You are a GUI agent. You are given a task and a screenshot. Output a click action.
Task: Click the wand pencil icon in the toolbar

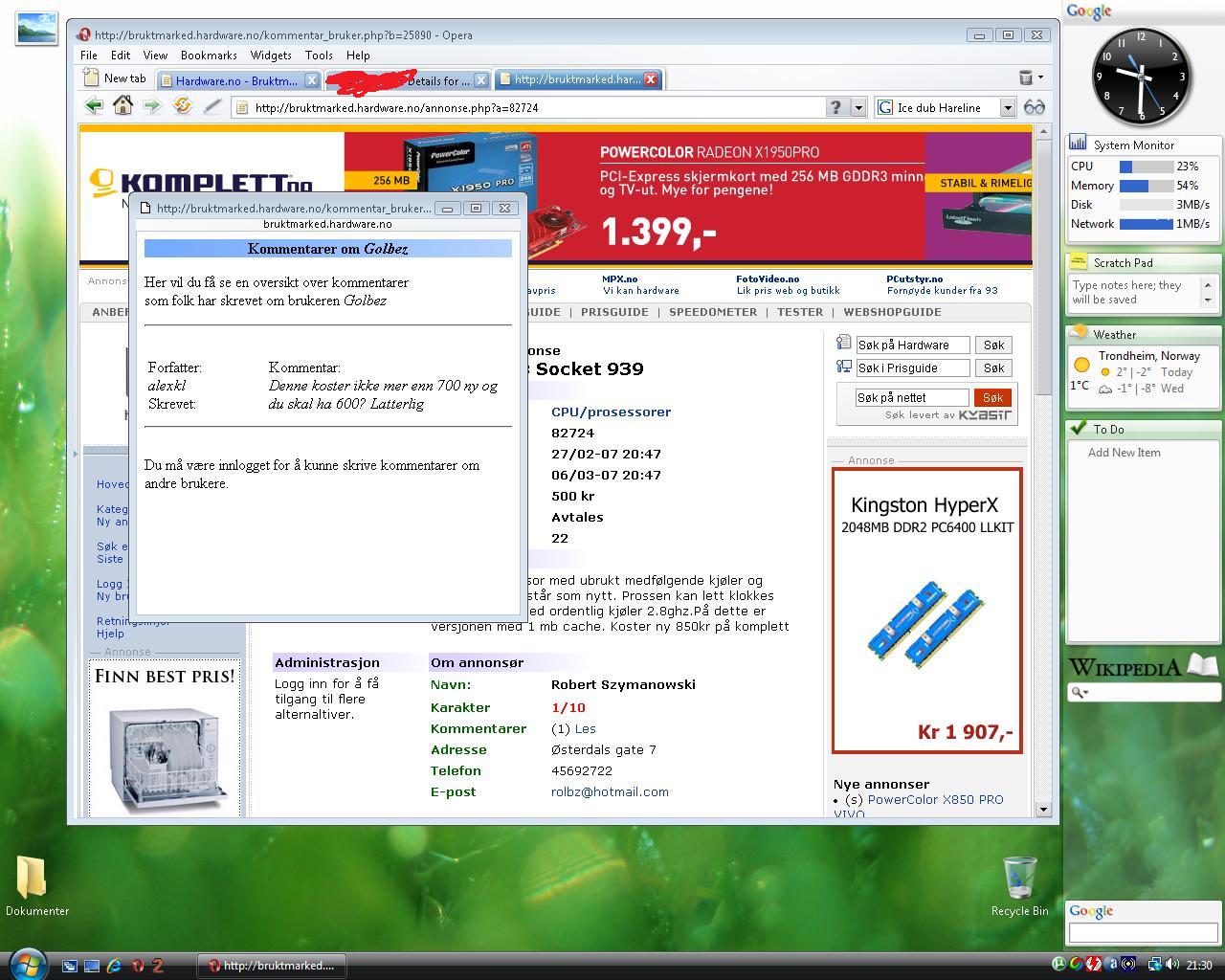tap(212, 106)
